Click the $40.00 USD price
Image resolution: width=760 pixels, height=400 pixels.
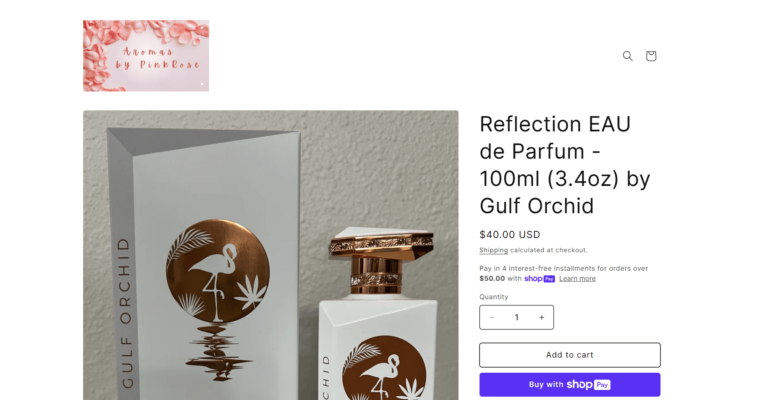click(510, 235)
